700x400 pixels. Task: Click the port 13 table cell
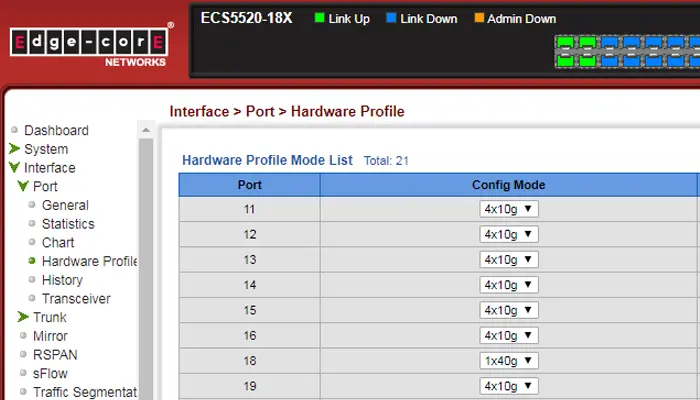tap(250, 259)
